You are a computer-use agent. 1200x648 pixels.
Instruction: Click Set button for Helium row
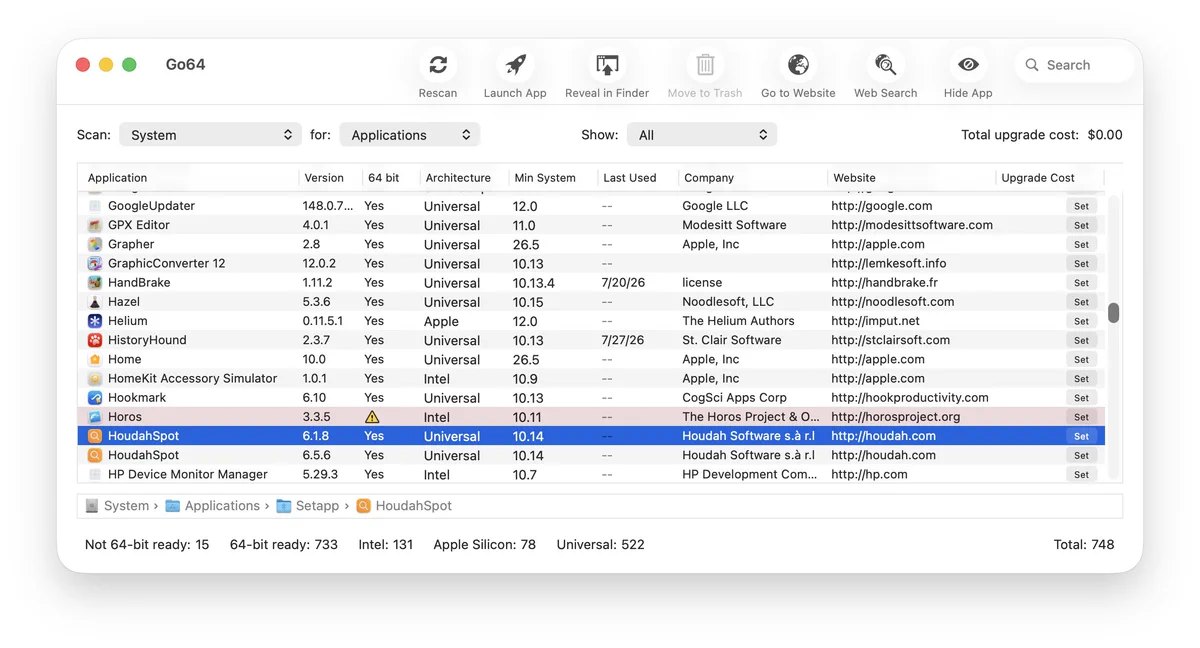tap(1081, 321)
